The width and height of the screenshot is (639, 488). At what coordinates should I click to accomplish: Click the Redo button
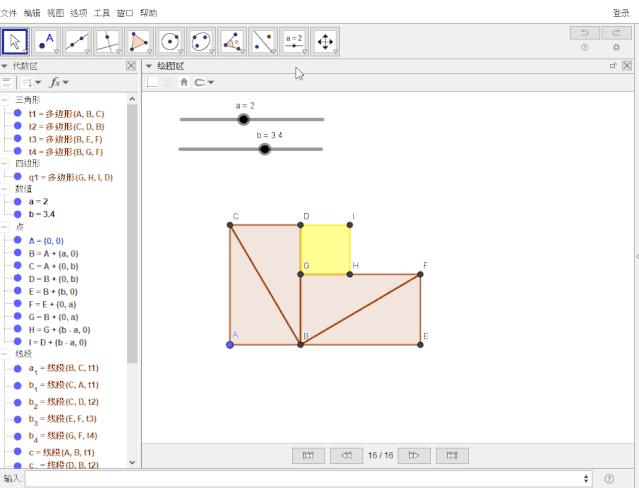(616, 33)
